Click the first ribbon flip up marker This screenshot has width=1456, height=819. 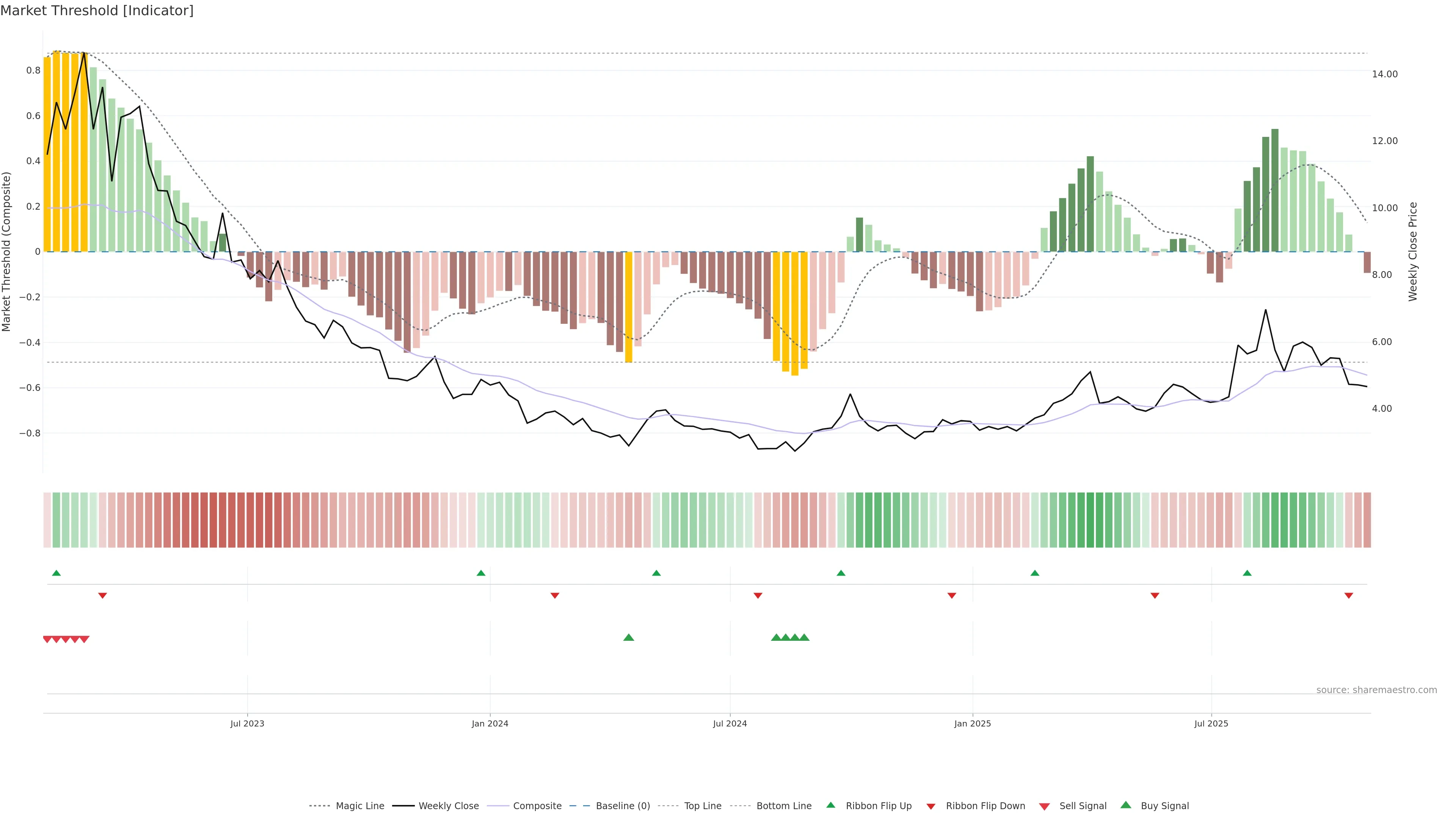(x=56, y=573)
